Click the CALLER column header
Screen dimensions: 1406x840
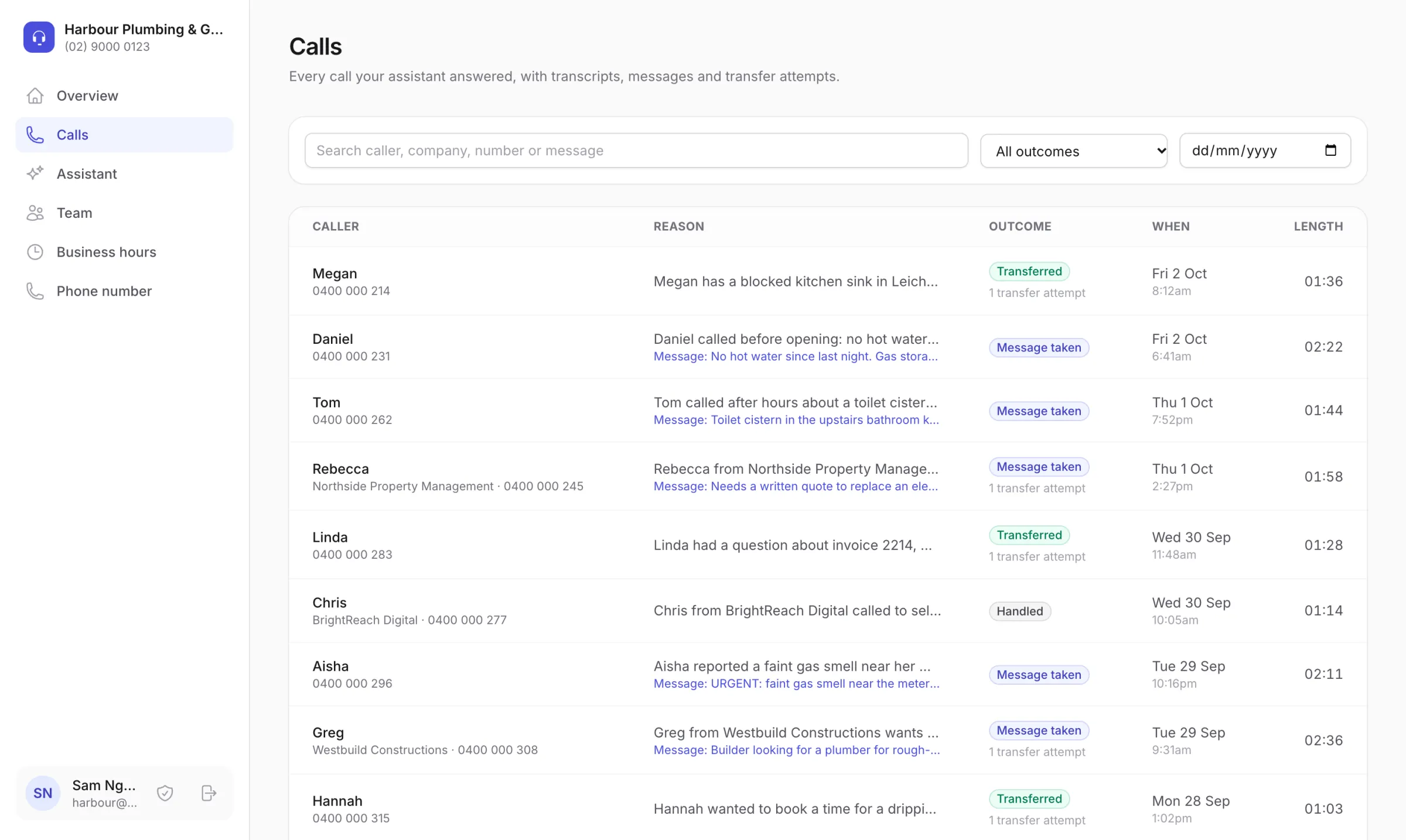336,226
